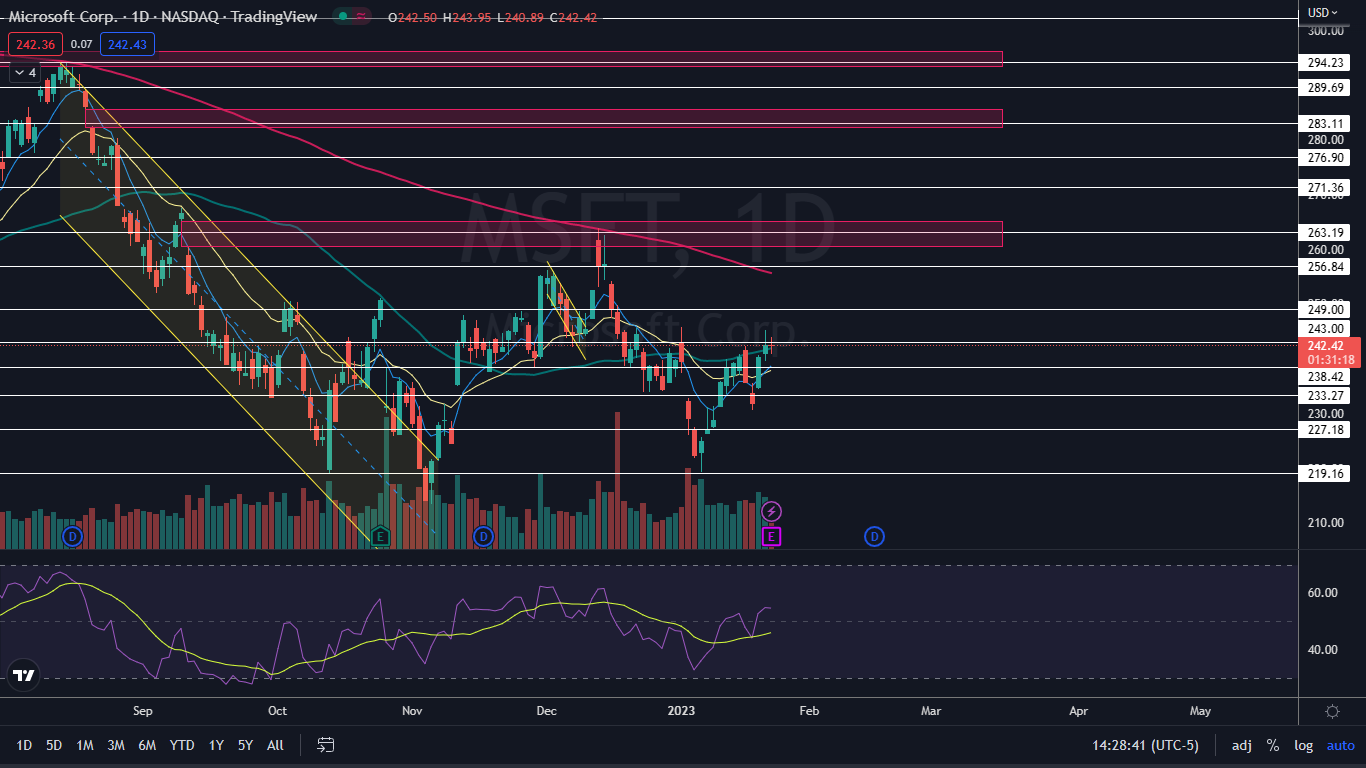Image resolution: width=1366 pixels, height=768 pixels.
Task: Click the close value C242.42
Action: point(572,17)
